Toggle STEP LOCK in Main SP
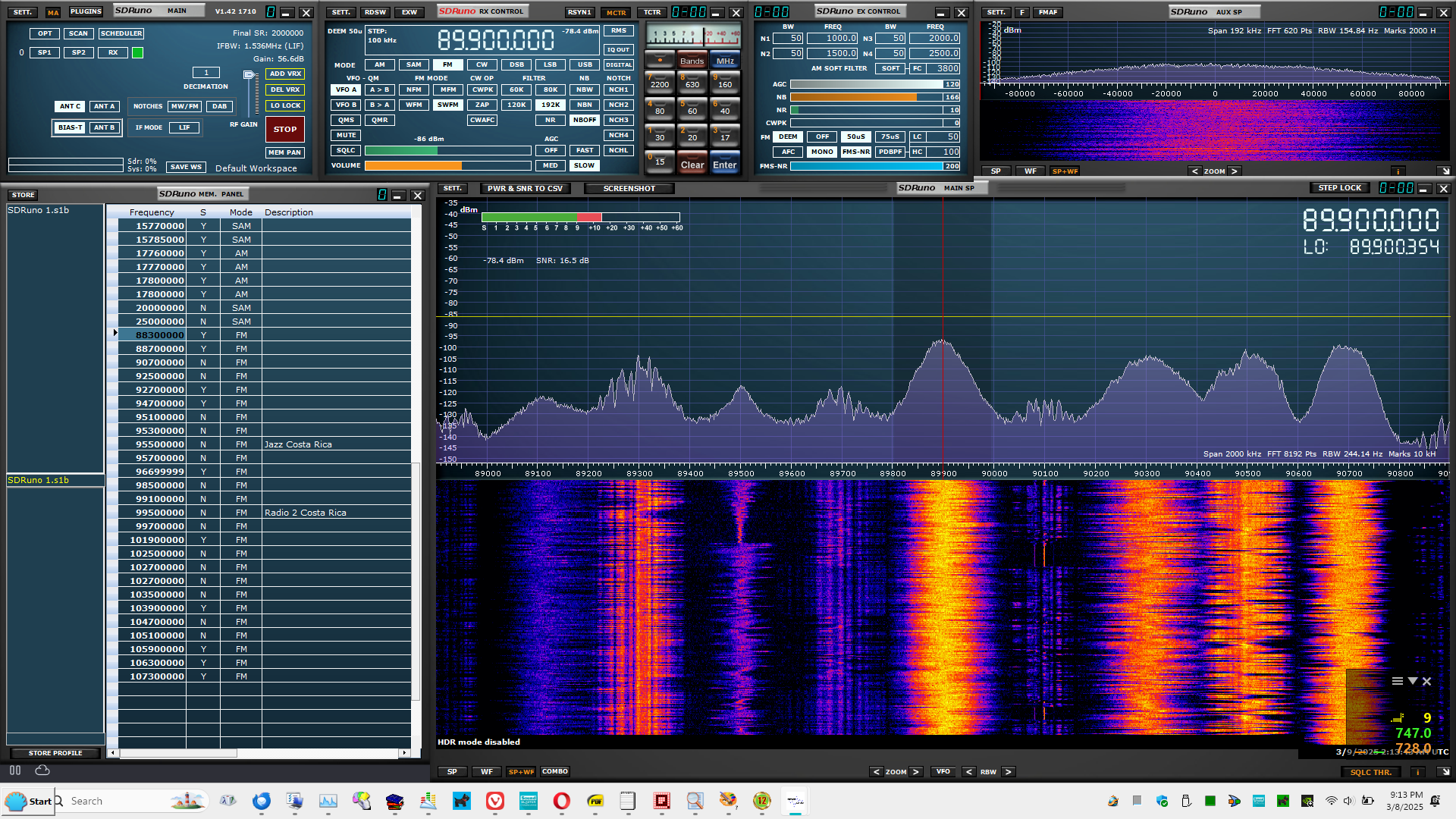The height and width of the screenshot is (819, 1456). 1339,188
